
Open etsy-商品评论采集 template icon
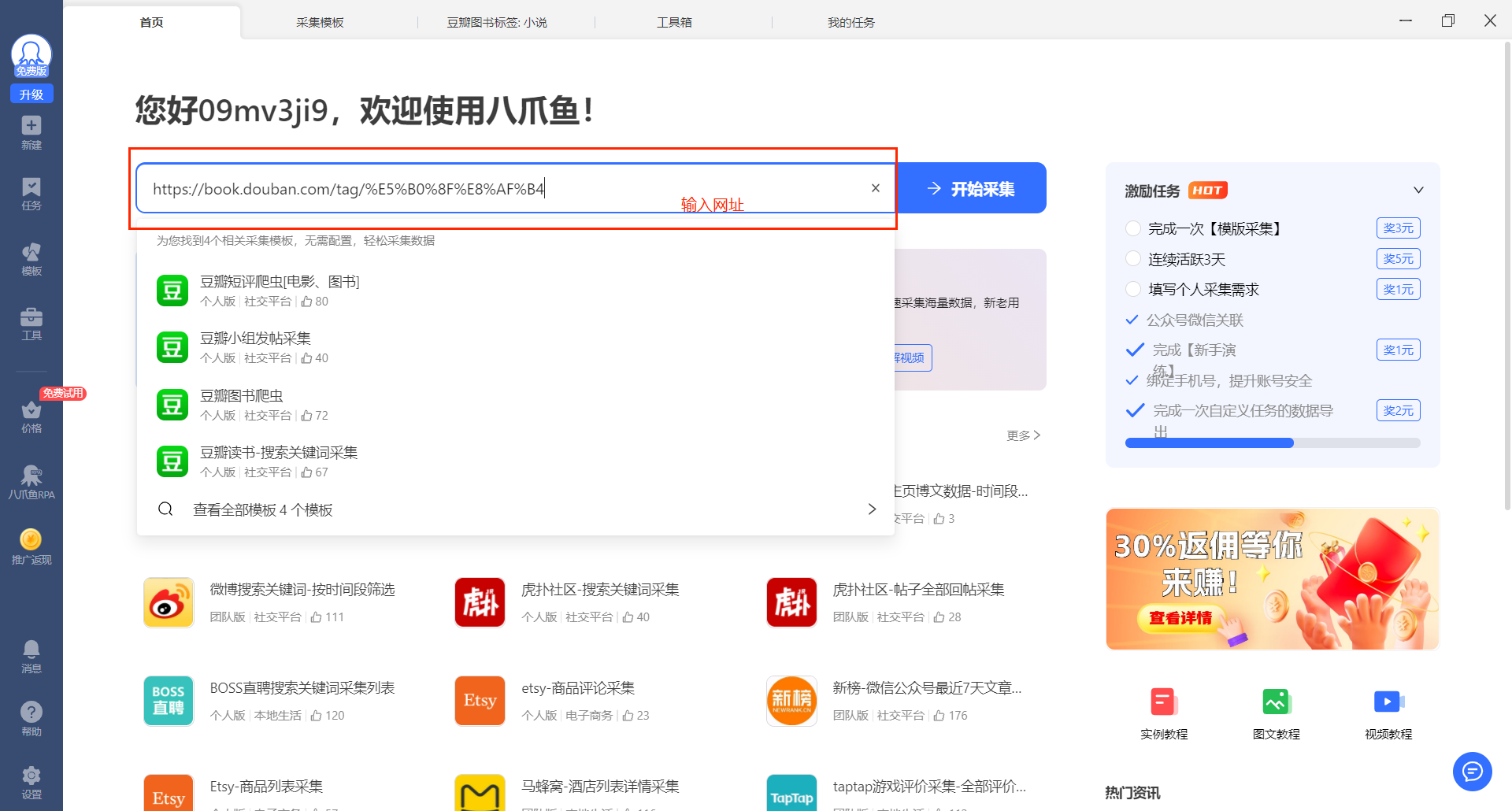[x=480, y=701]
